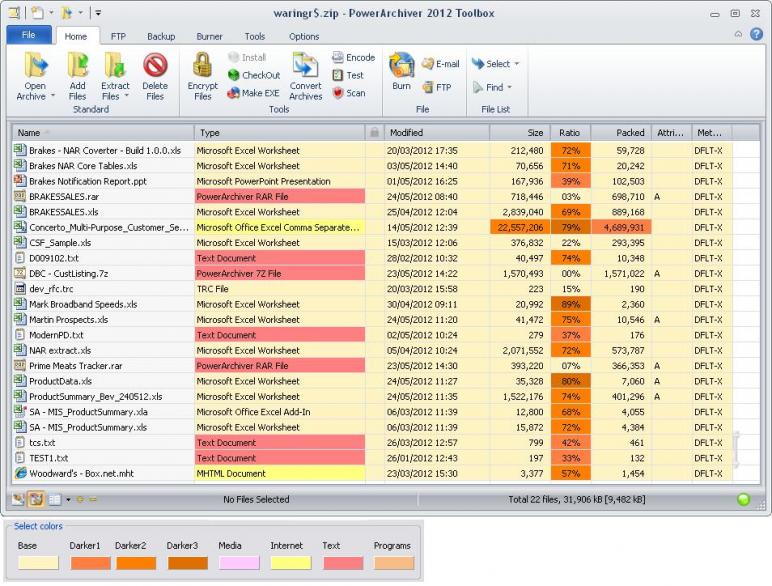Open the status bar view options dropdown arrow
The image size is (772, 586).
coord(68,499)
